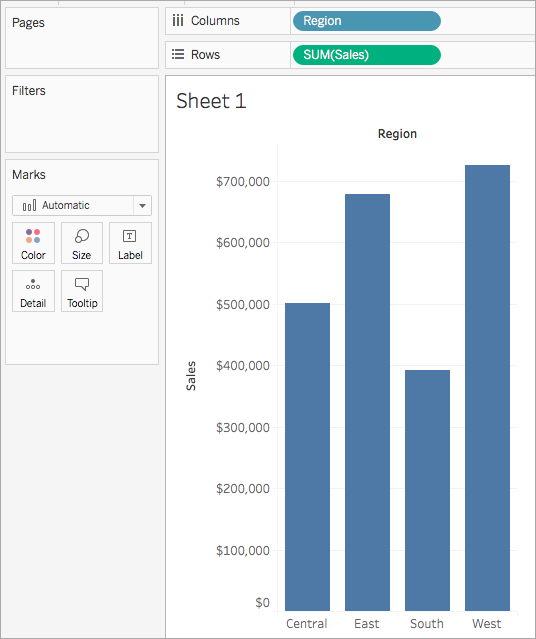Click the Pages shelf area
The height and width of the screenshot is (639, 536).
[x=82, y=38]
